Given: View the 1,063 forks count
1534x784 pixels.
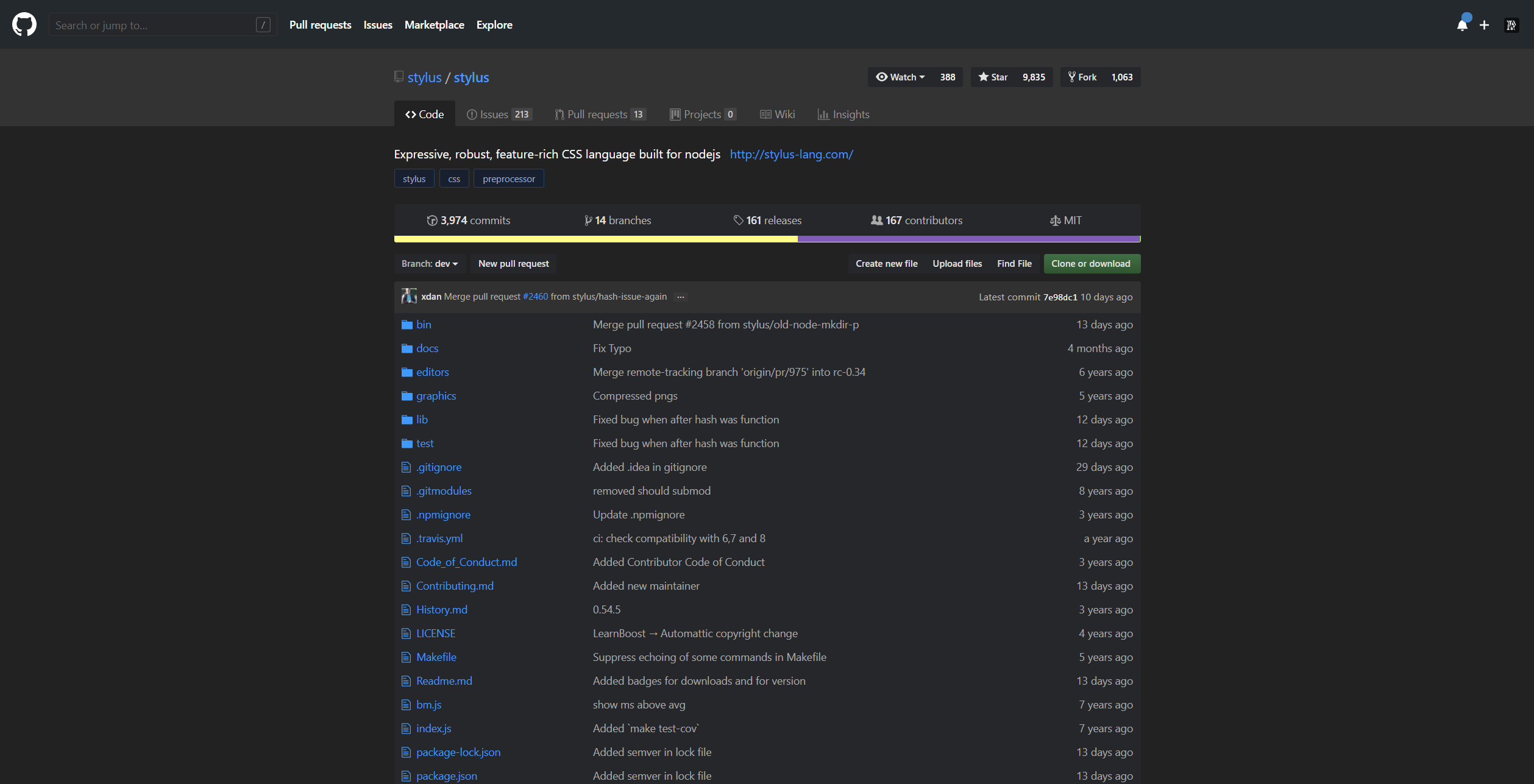Looking at the screenshot, I should tap(1122, 77).
